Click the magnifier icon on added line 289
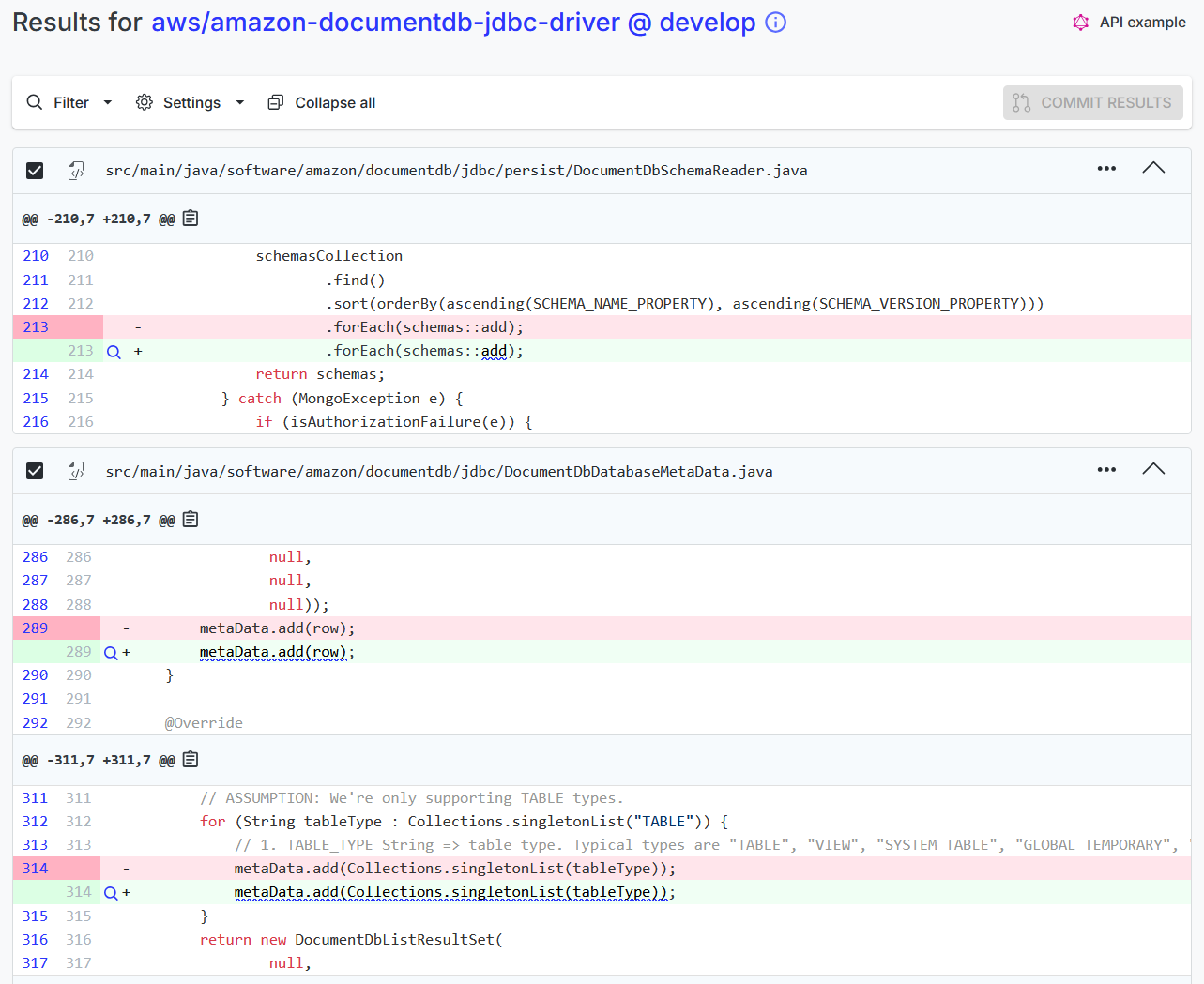 (111, 653)
